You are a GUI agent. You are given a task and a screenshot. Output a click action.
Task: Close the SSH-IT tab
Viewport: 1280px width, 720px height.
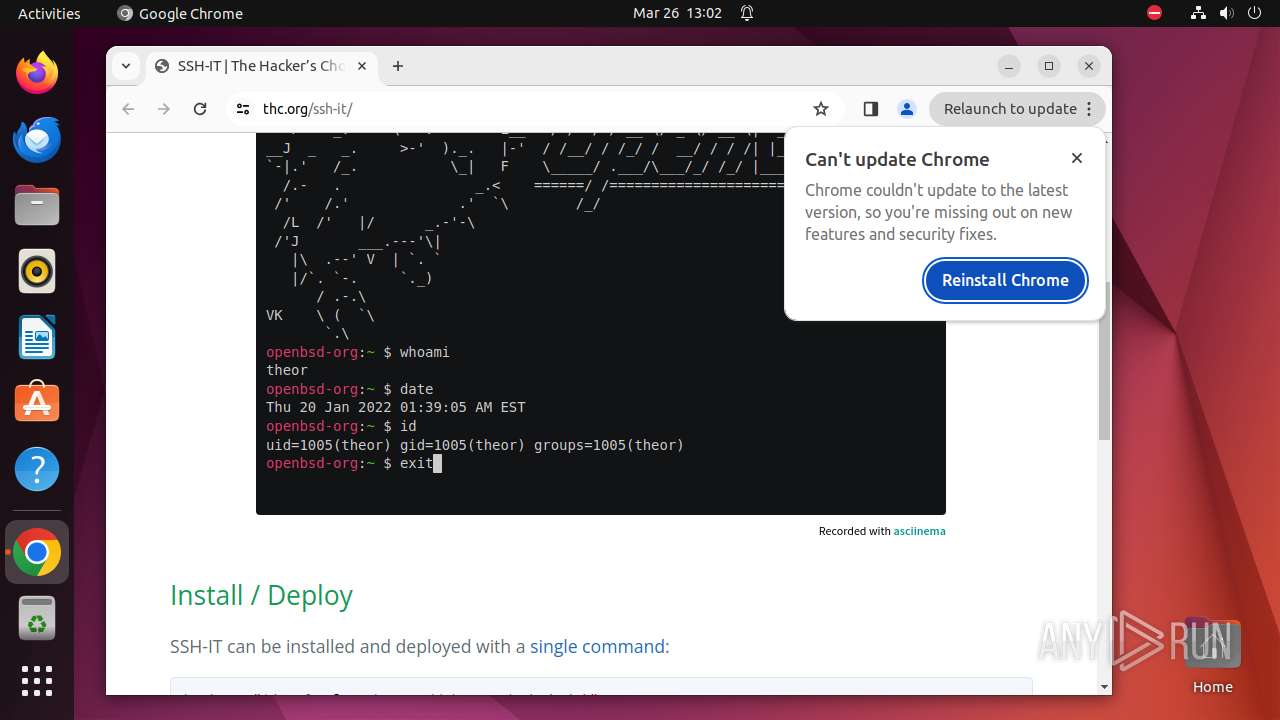click(362, 66)
